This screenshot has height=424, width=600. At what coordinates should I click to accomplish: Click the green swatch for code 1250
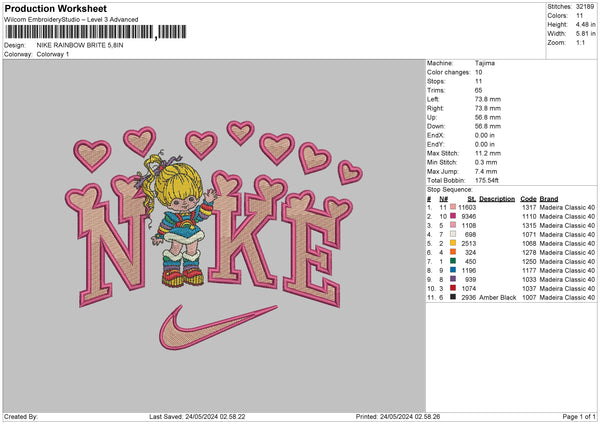(x=453, y=261)
